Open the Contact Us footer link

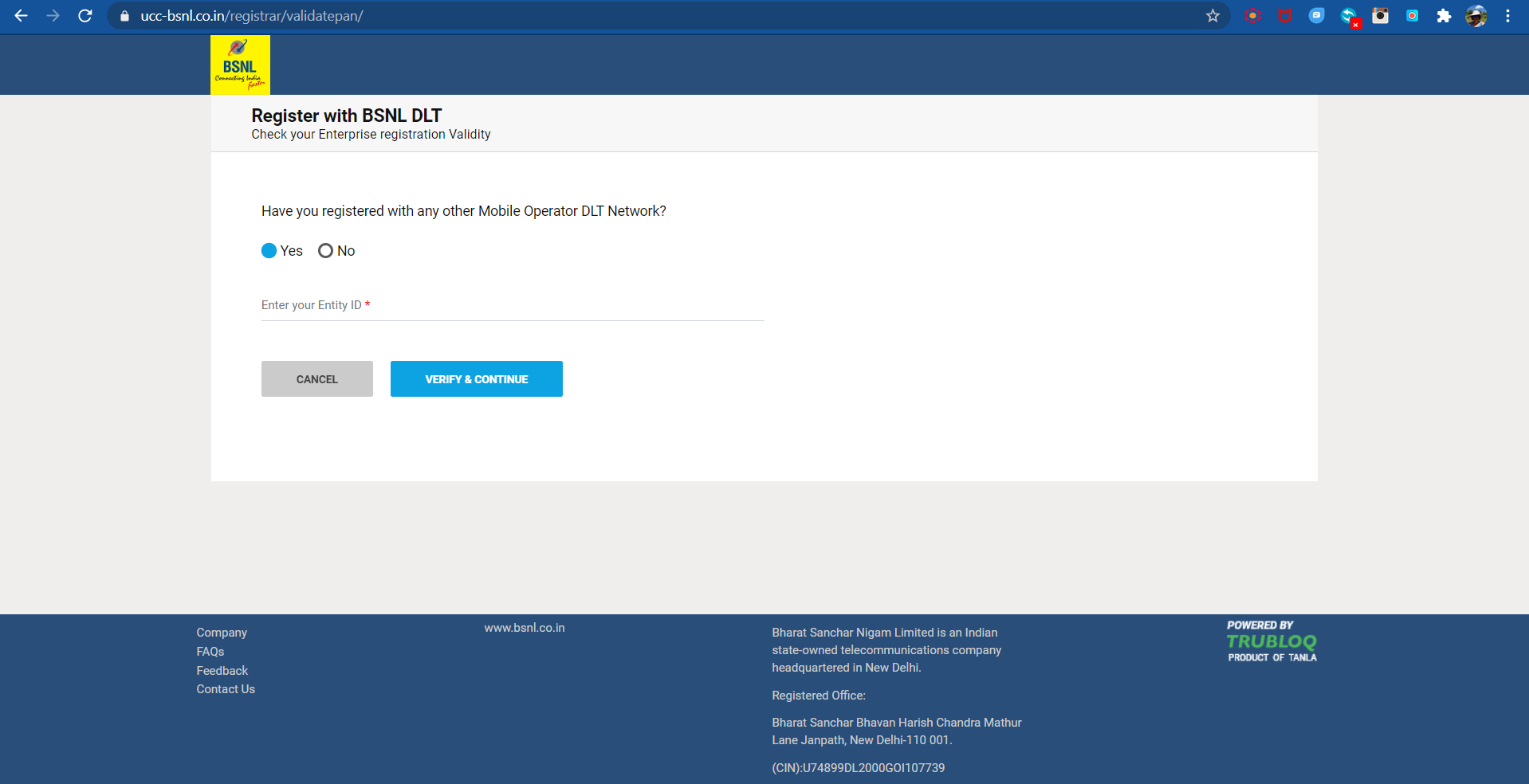[226, 689]
